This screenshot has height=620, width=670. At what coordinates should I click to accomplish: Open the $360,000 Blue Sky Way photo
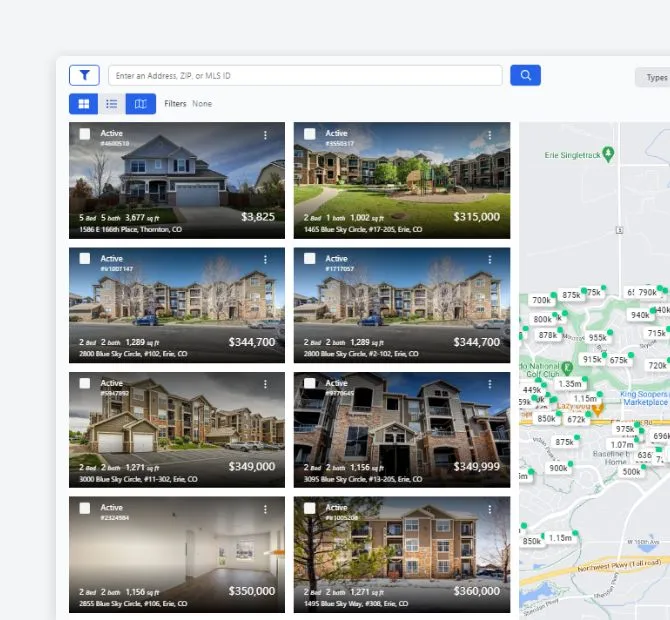coord(402,554)
